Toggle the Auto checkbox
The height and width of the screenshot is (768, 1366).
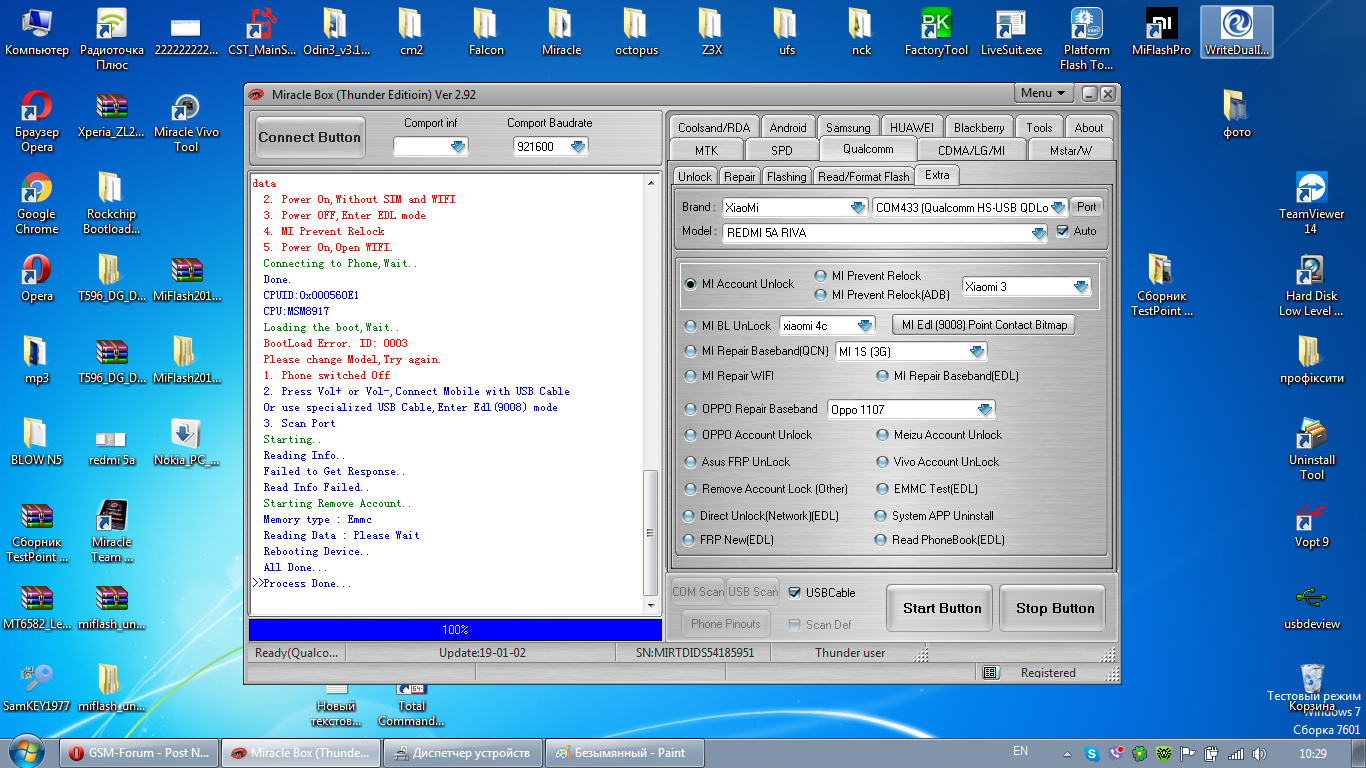(x=1063, y=231)
